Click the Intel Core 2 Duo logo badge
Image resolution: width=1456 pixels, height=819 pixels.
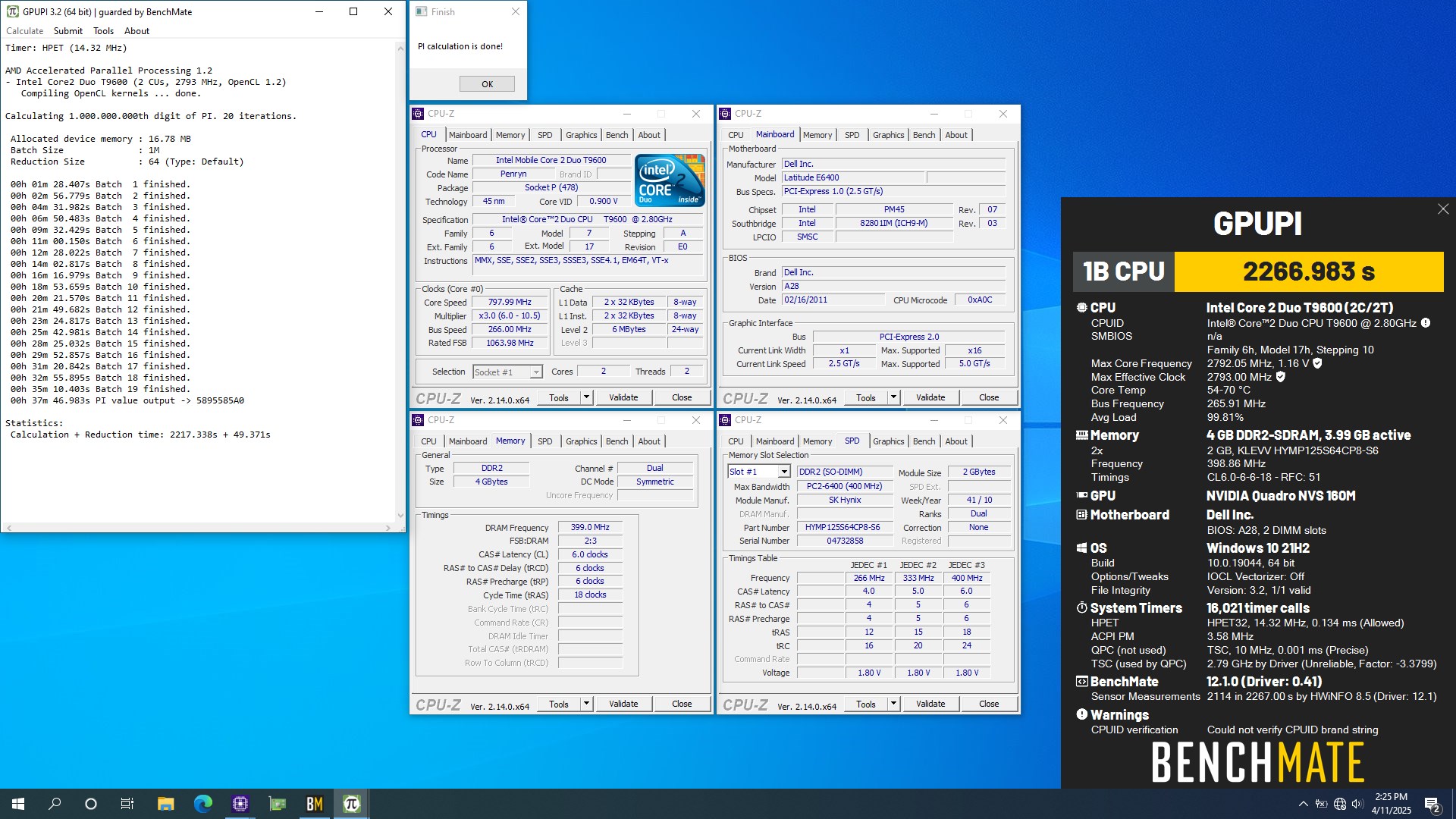pos(670,180)
